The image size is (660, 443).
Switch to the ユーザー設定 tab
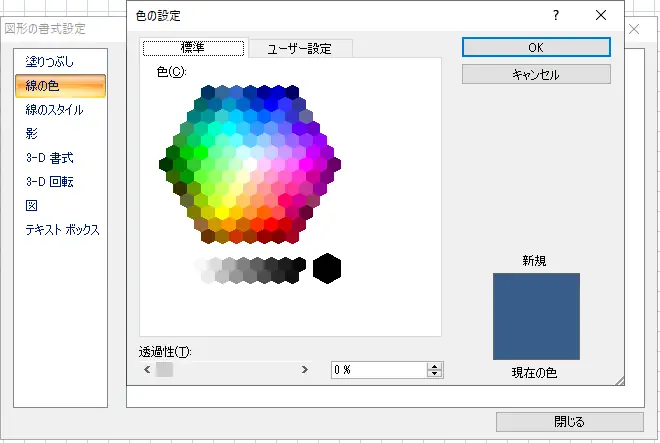pyautogui.click(x=299, y=48)
